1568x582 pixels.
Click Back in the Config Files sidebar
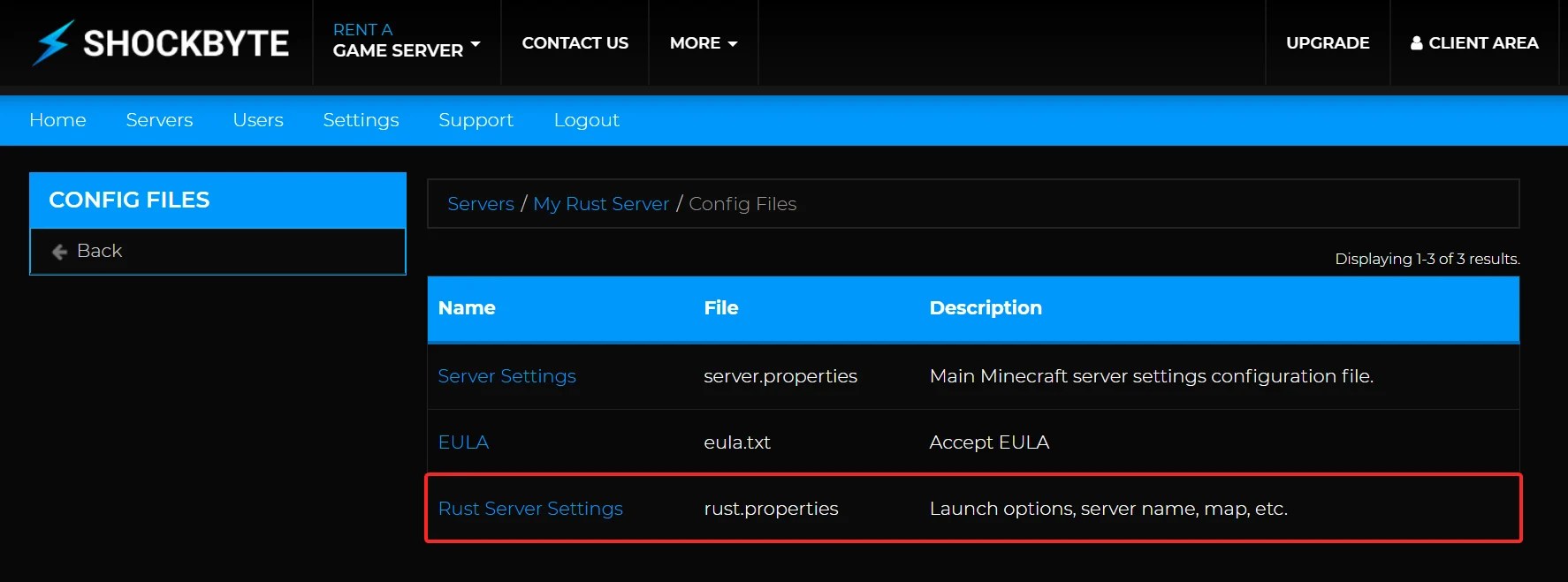(99, 251)
